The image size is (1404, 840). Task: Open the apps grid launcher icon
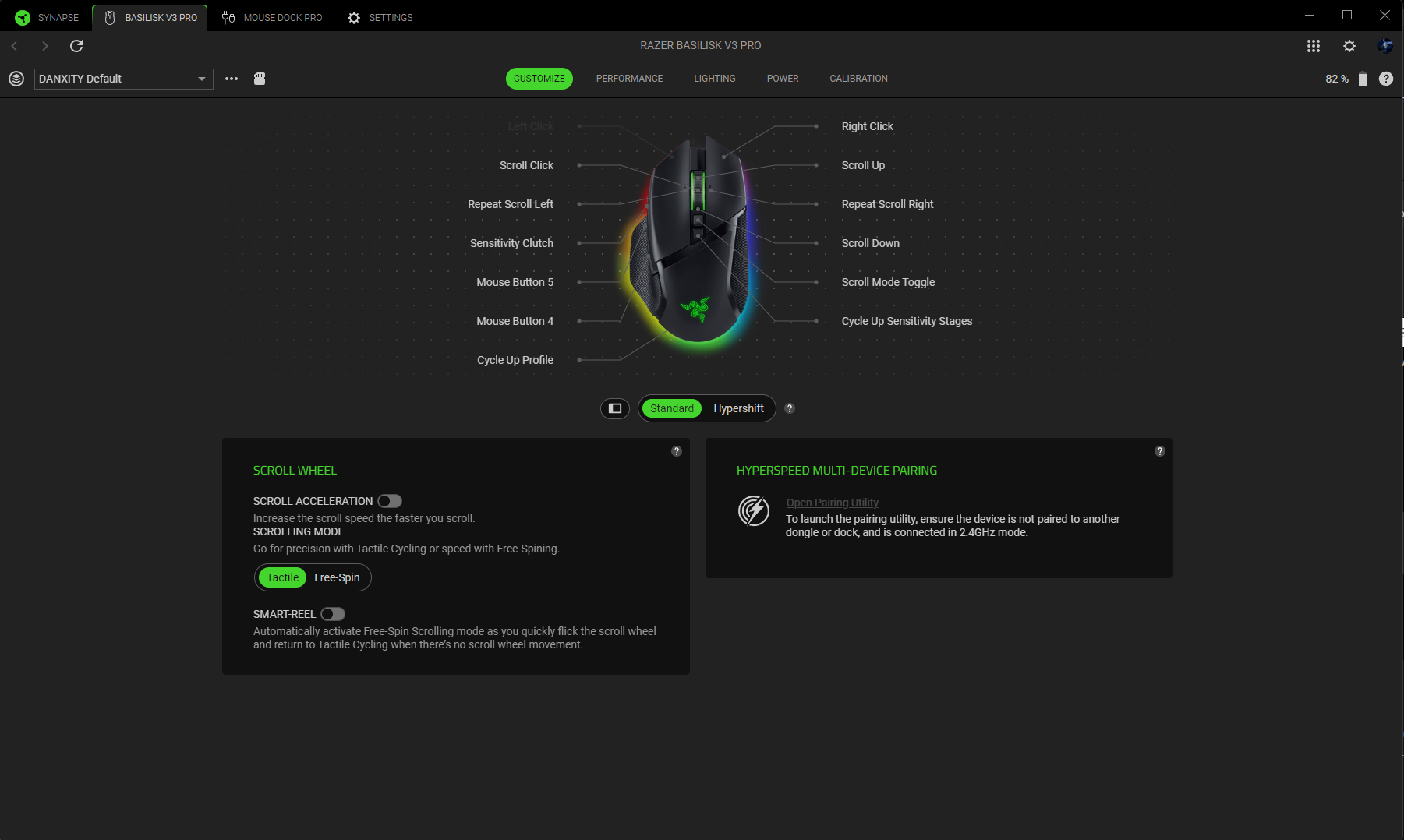(x=1314, y=46)
